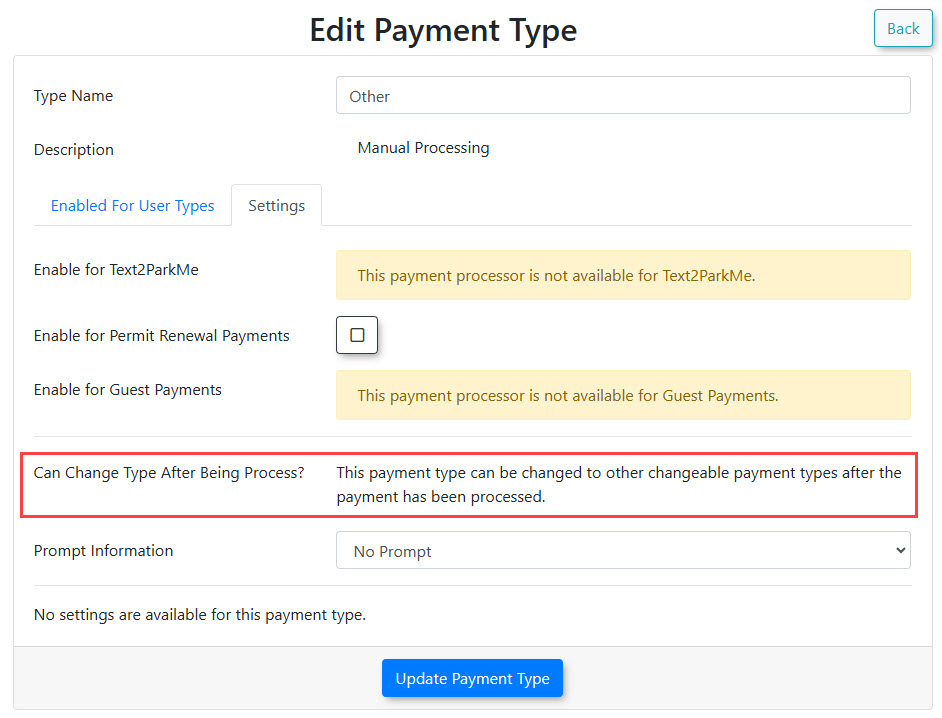Select the Settings tab
Viewport: 942px width, 718px height.
tap(276, 206)
